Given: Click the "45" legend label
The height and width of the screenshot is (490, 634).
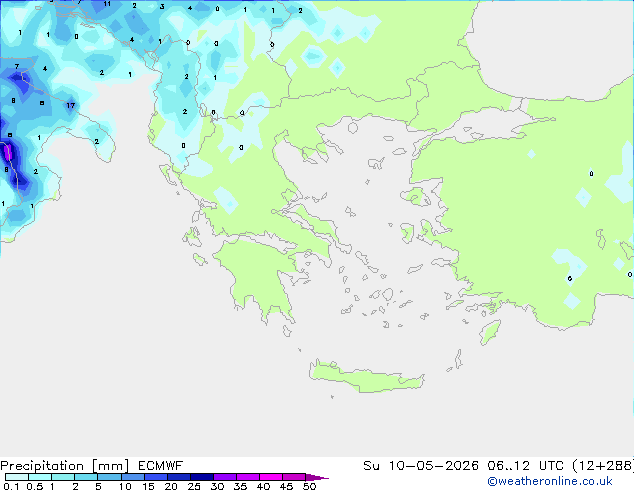Looking at the screenshot, I should [x=286, y=486].
